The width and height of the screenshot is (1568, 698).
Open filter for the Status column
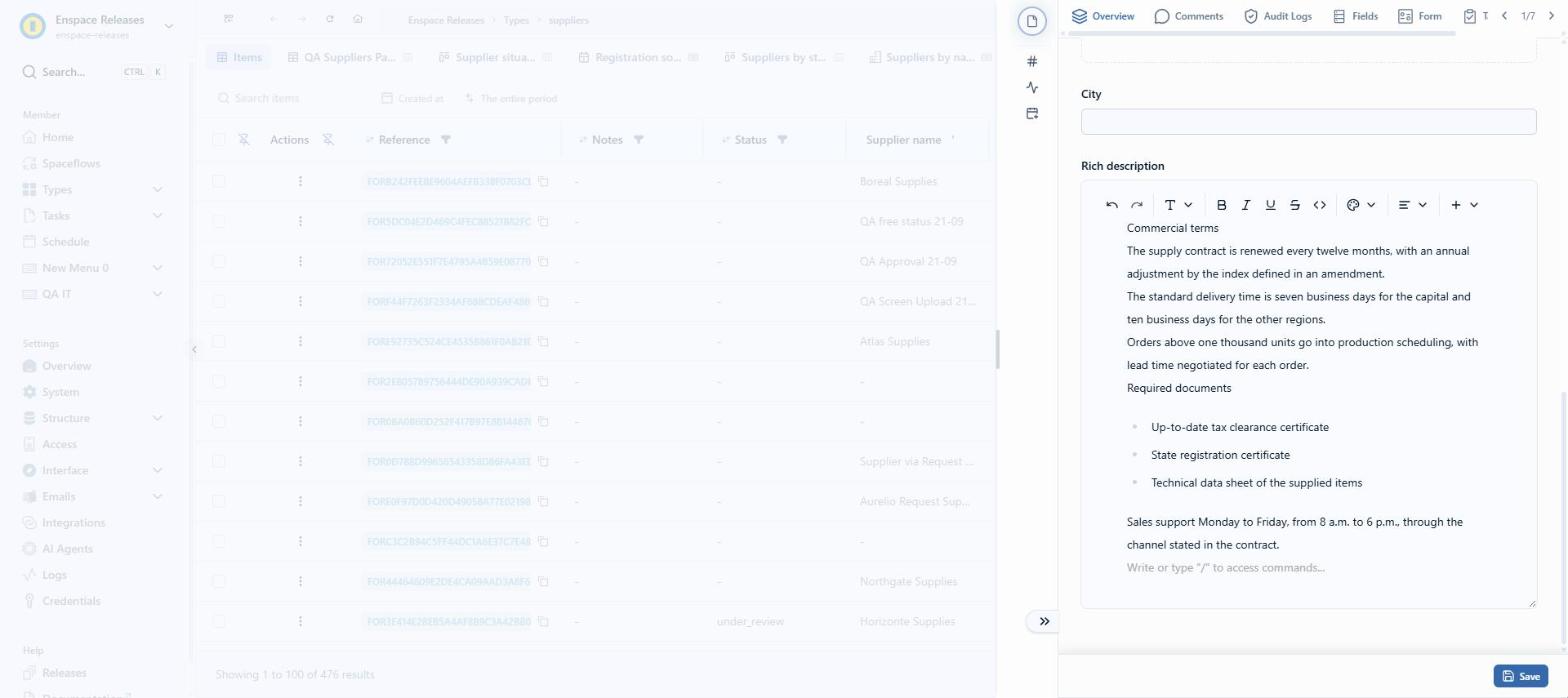coord(783,140)
